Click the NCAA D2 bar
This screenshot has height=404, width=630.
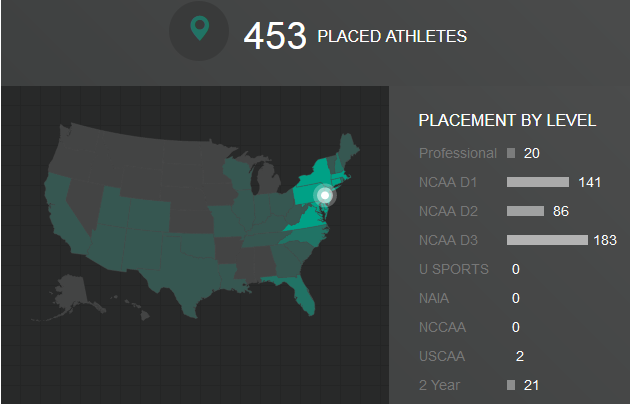coord(525,211)
